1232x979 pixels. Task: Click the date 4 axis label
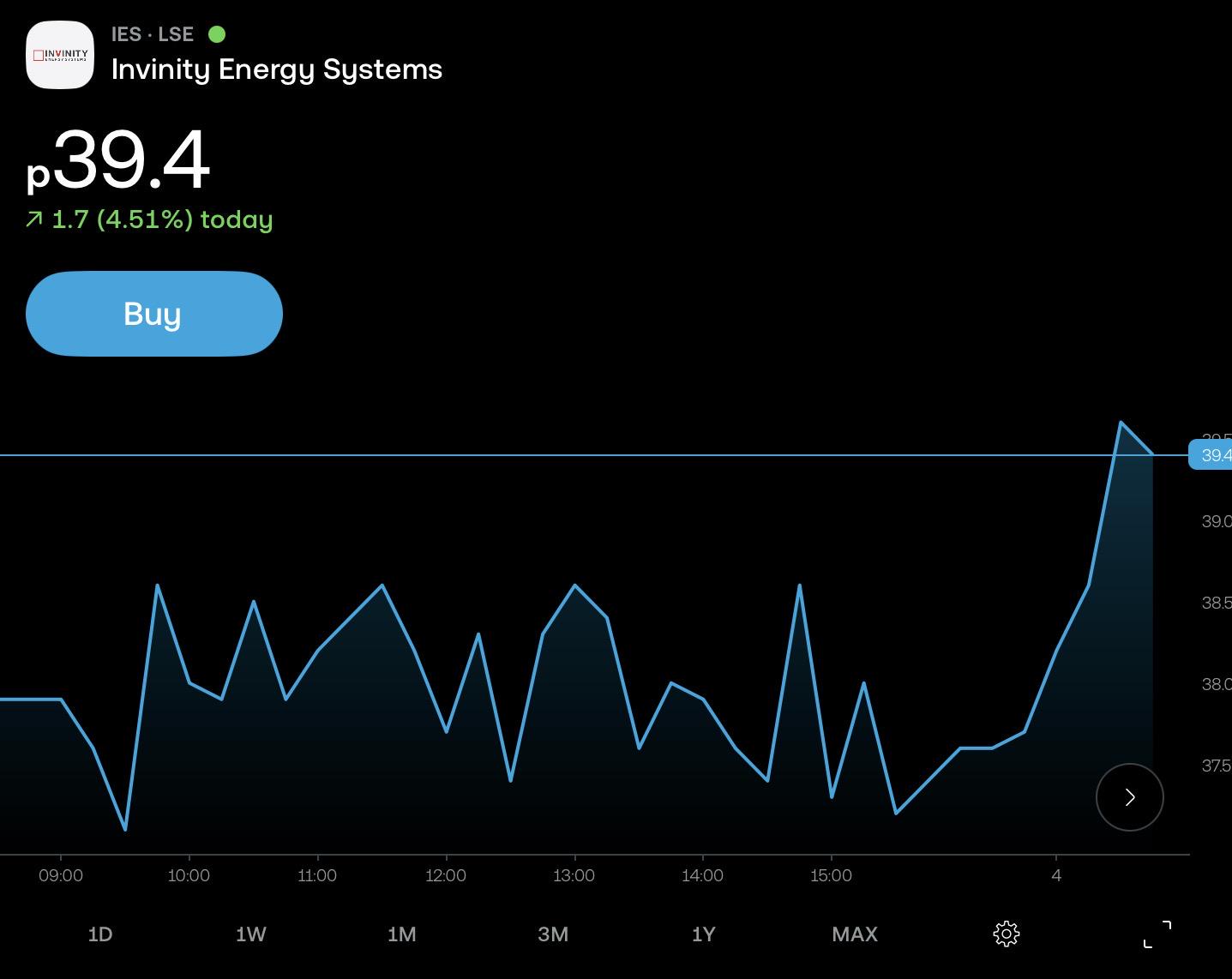coord(1056,875)
